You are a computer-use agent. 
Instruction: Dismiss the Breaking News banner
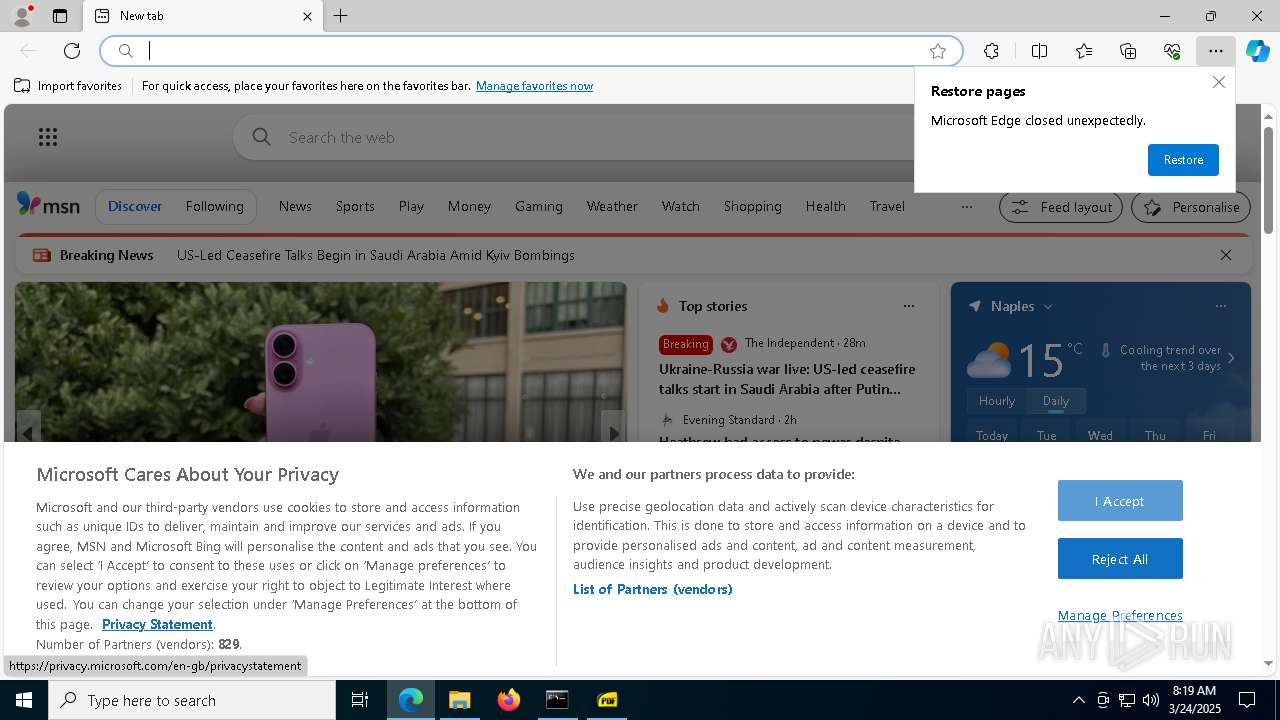(1225, 255)
